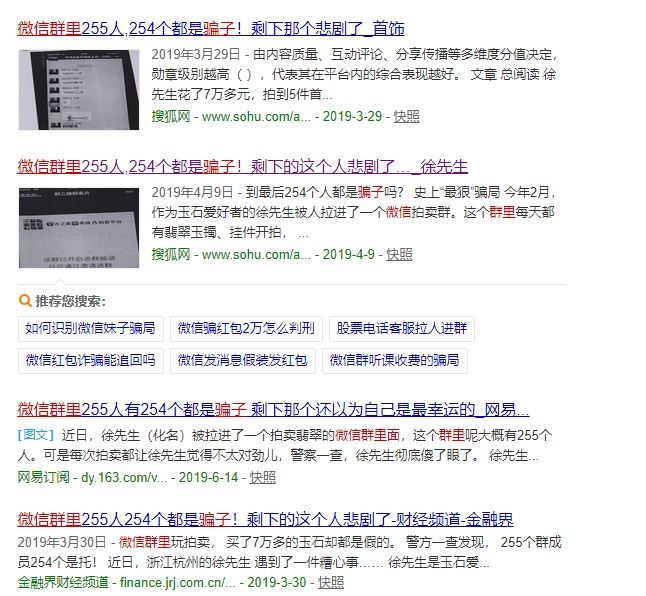Search suggestion 股票电话客服拉人进群
This screenshot has width=646, height=596.
[x=402, y=329]
